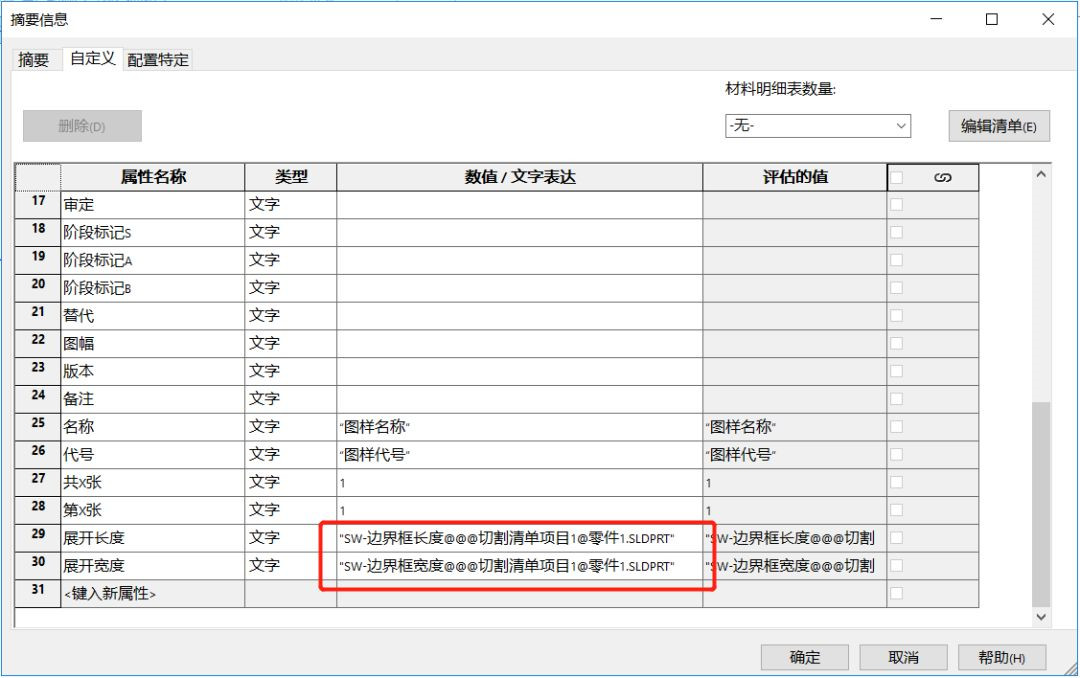Open the 配置特定 tab
This screenshot has height=678, width=1080.
point(158,60)
